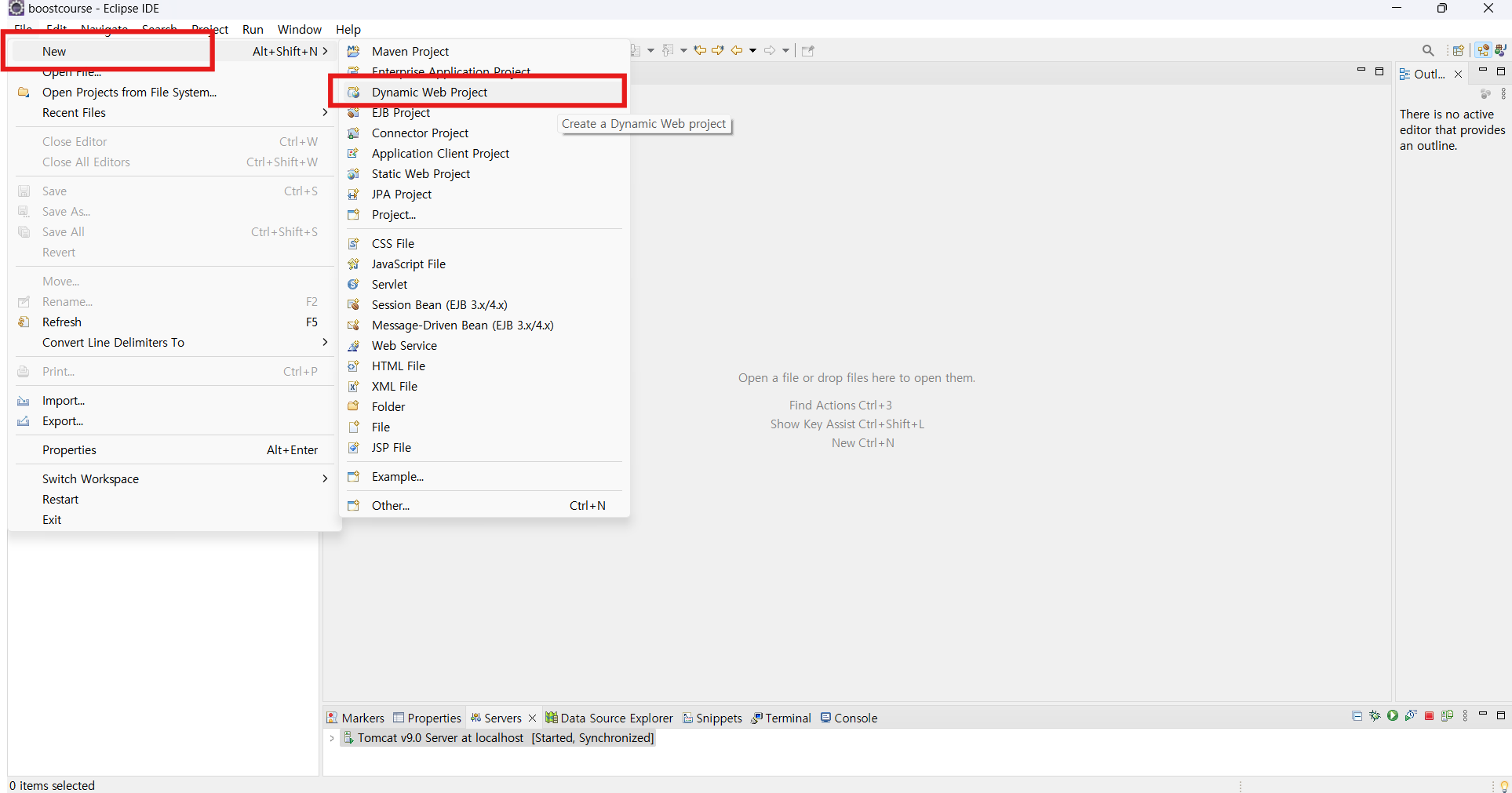Click the Connector Project icon

tap(354, 133)
